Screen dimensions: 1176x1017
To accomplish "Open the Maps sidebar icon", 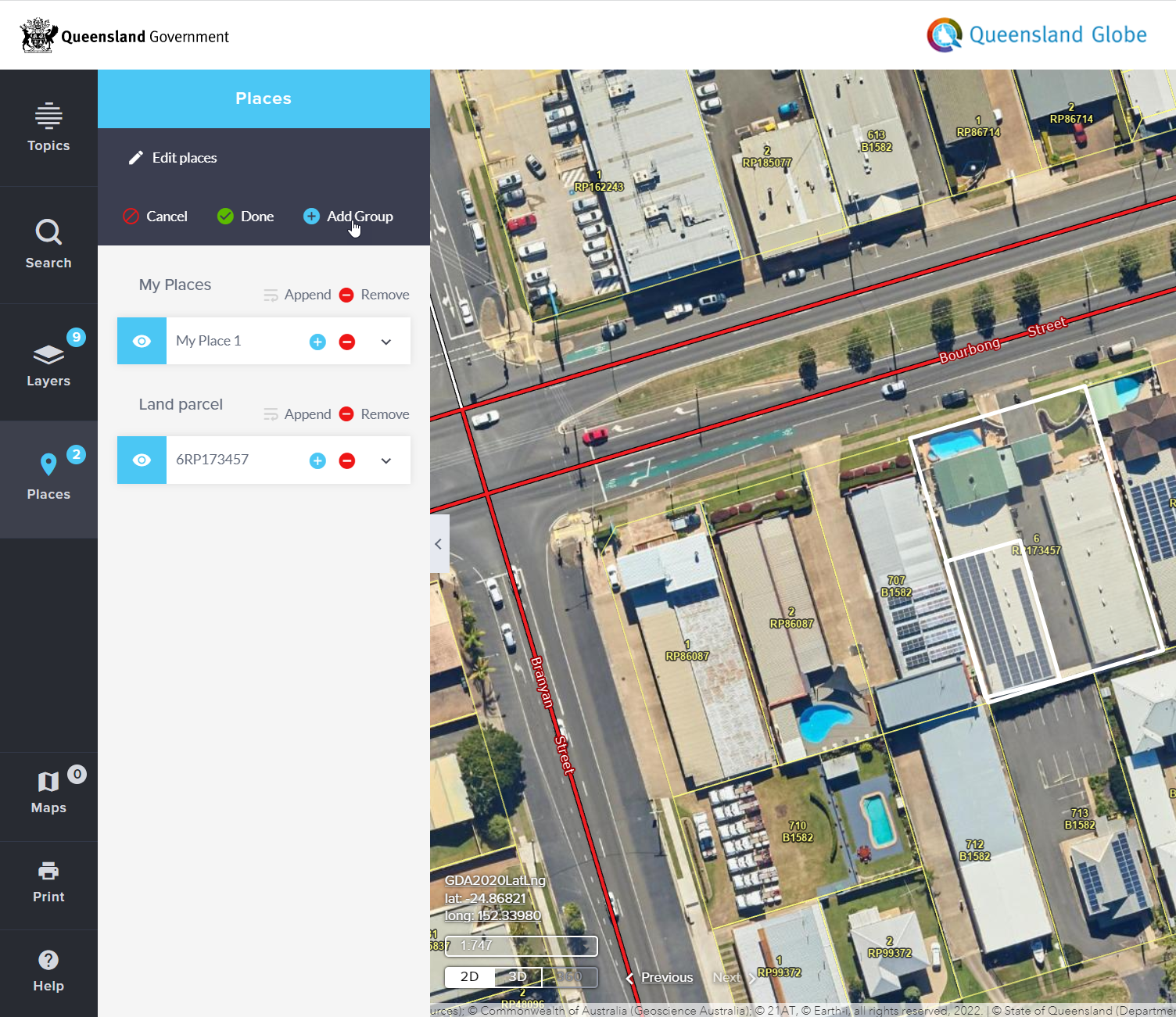I will coord(48,793).
